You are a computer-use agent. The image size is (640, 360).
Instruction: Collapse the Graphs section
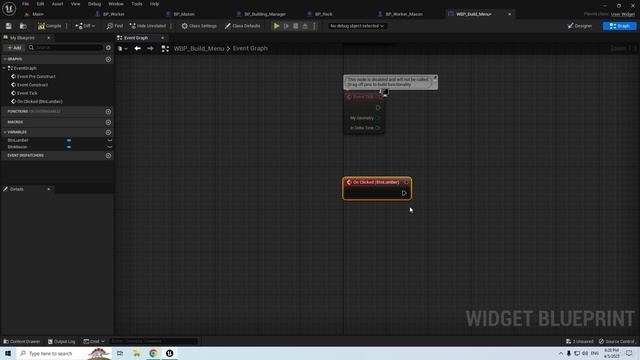tap(5, 59)
